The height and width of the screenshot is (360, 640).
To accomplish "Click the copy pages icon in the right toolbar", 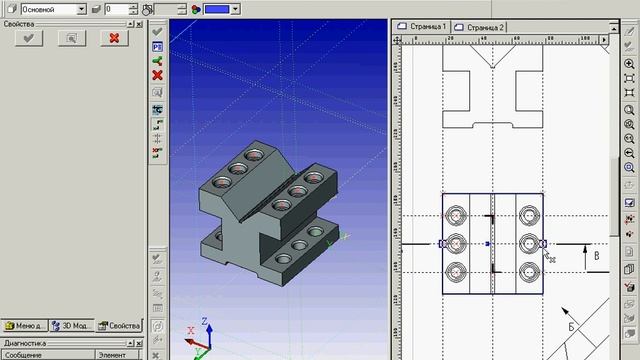I will pos(629,269).
